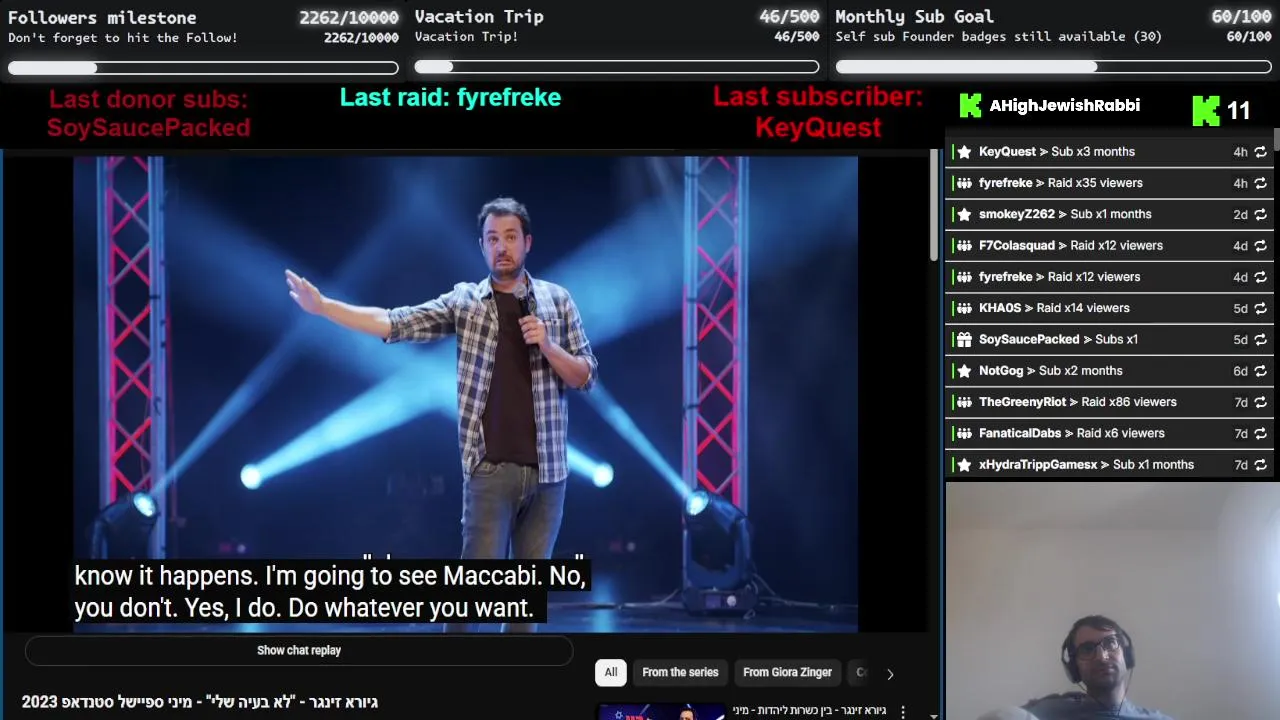Click the Last donor subs SoySaucePacked label

148,113
